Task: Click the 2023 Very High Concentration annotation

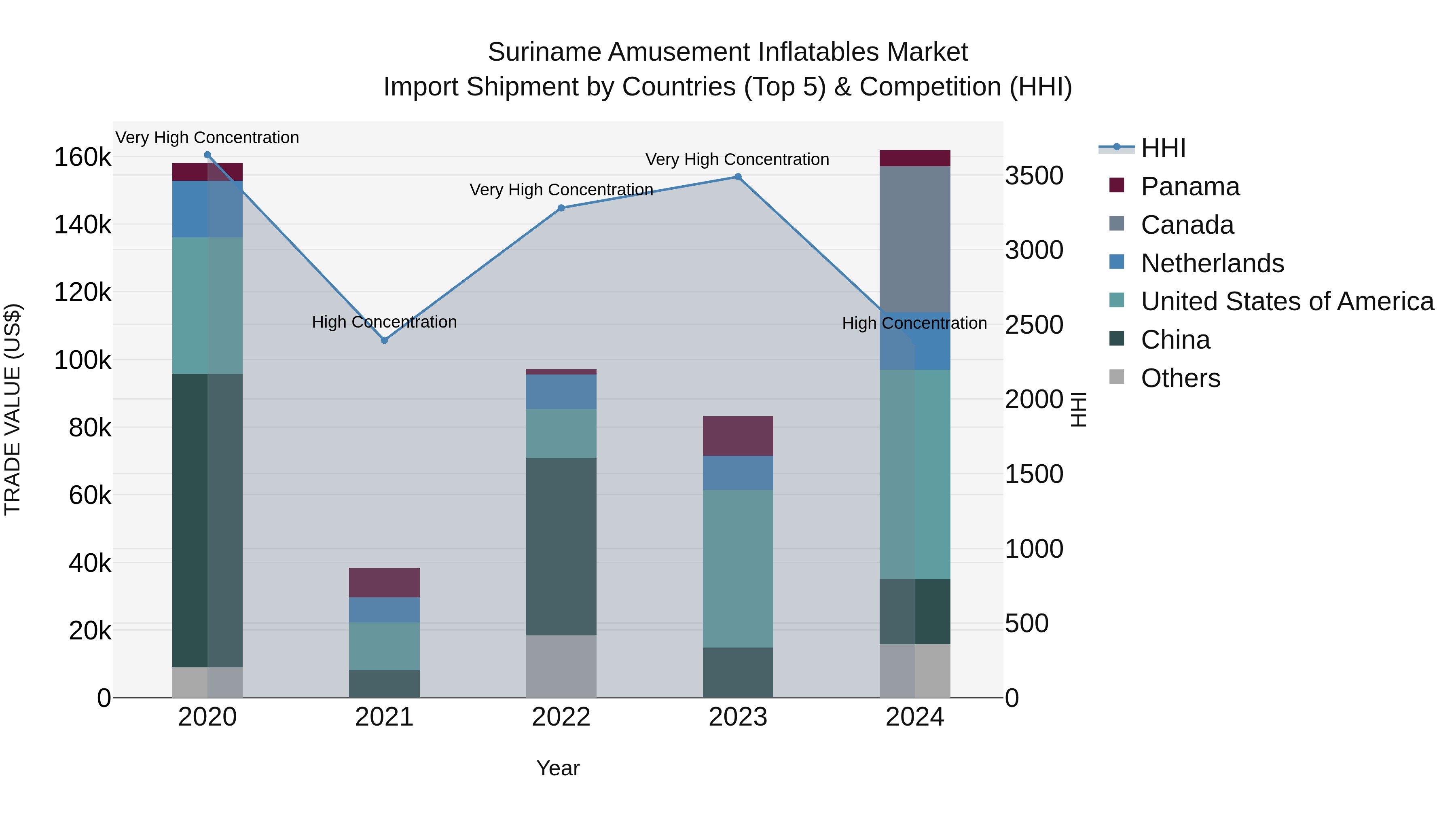Action: click(x=738, y=159)
